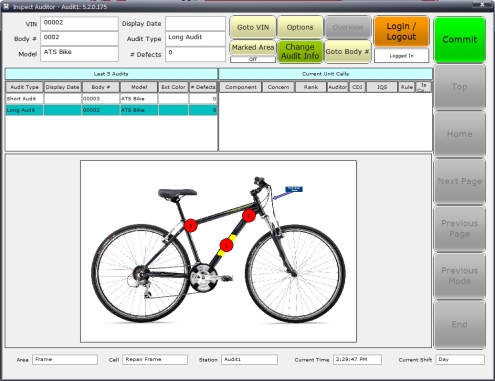Click the app icon in title bar
Image resolution: width=495 pixels, height=381 pixels.
6,6
